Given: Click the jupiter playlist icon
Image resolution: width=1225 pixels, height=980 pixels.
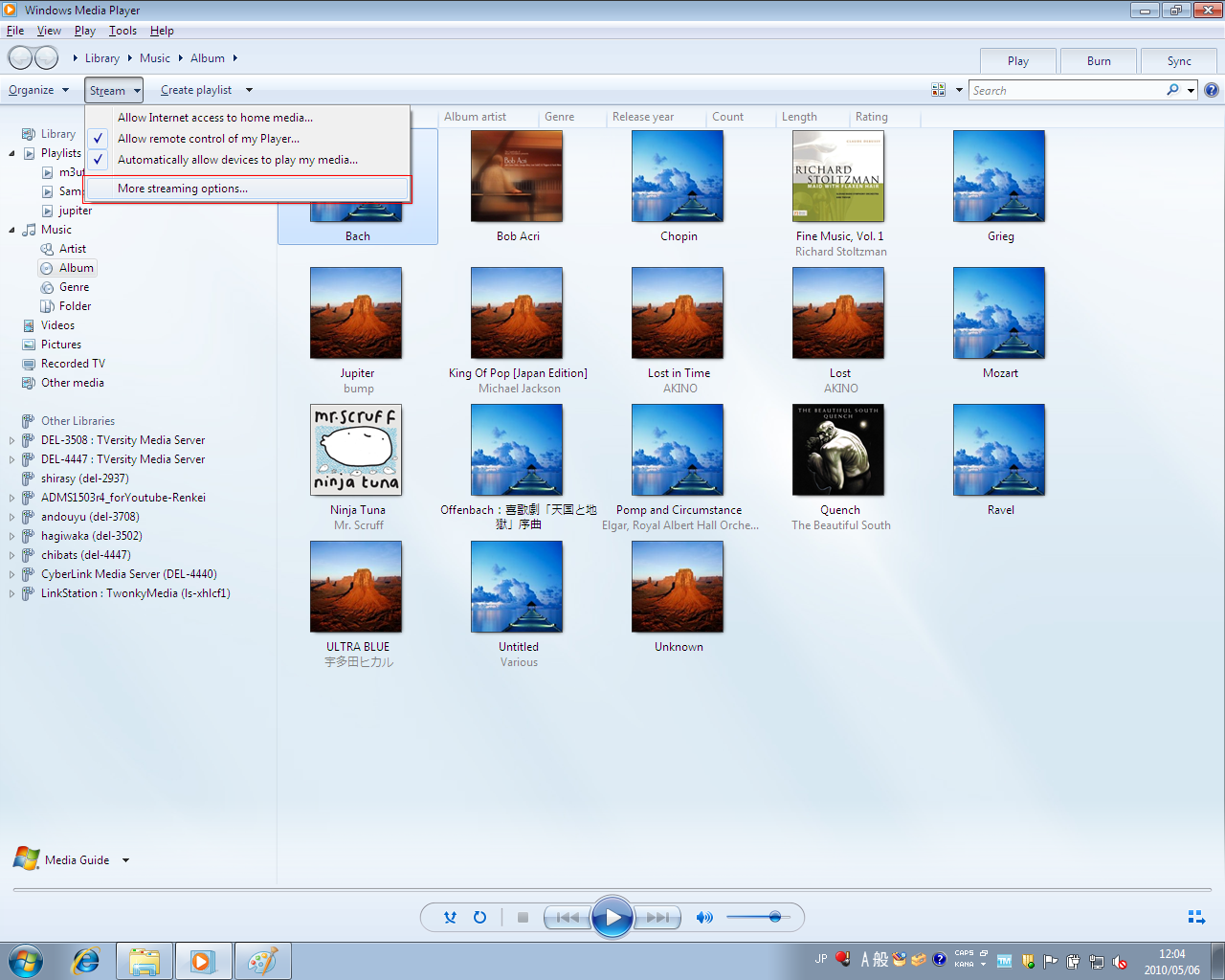Looking at the screenshot, I should [x=47, y=211].
